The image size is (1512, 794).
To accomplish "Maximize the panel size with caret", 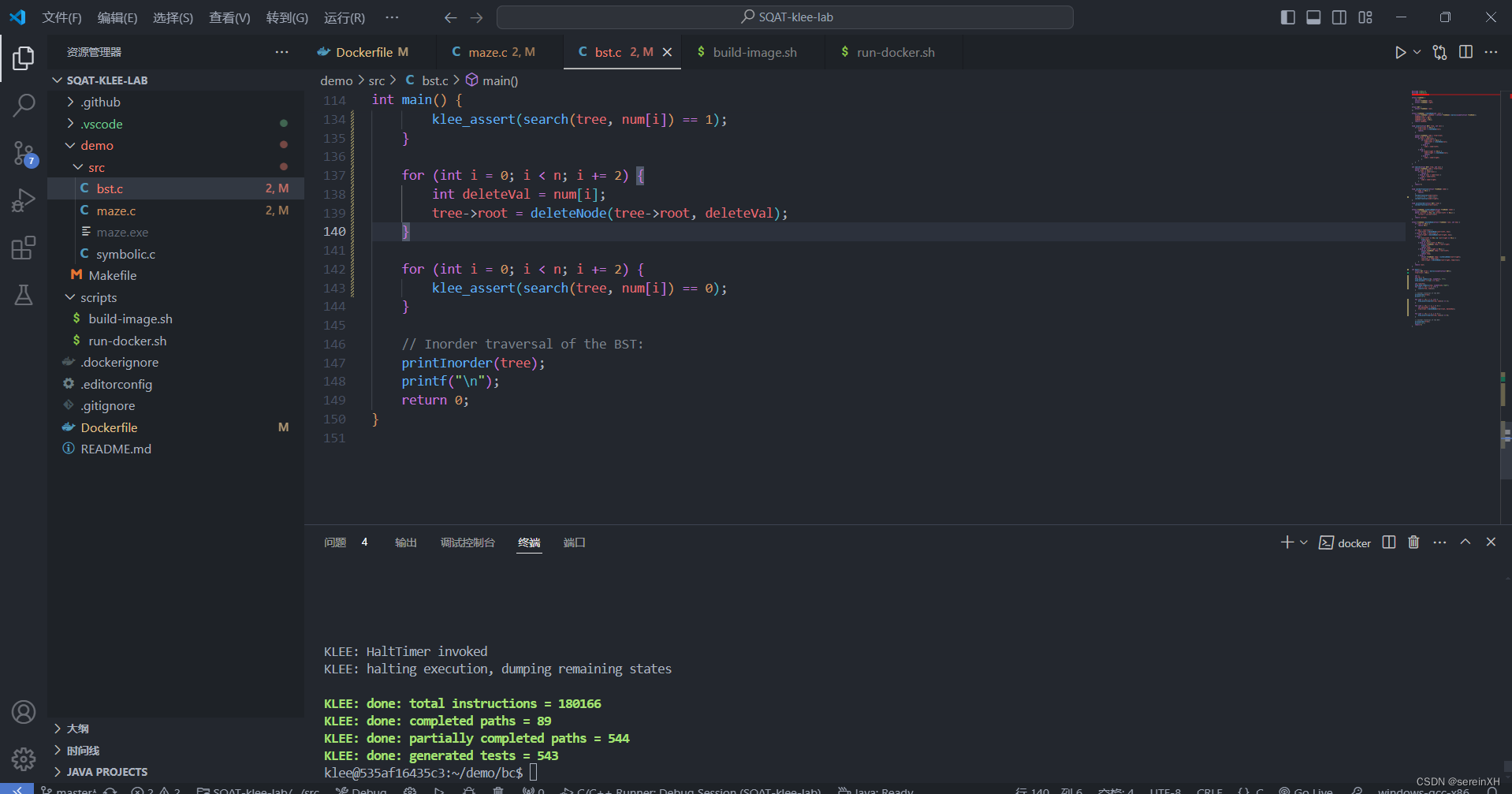I will (x=1465, y=542).
